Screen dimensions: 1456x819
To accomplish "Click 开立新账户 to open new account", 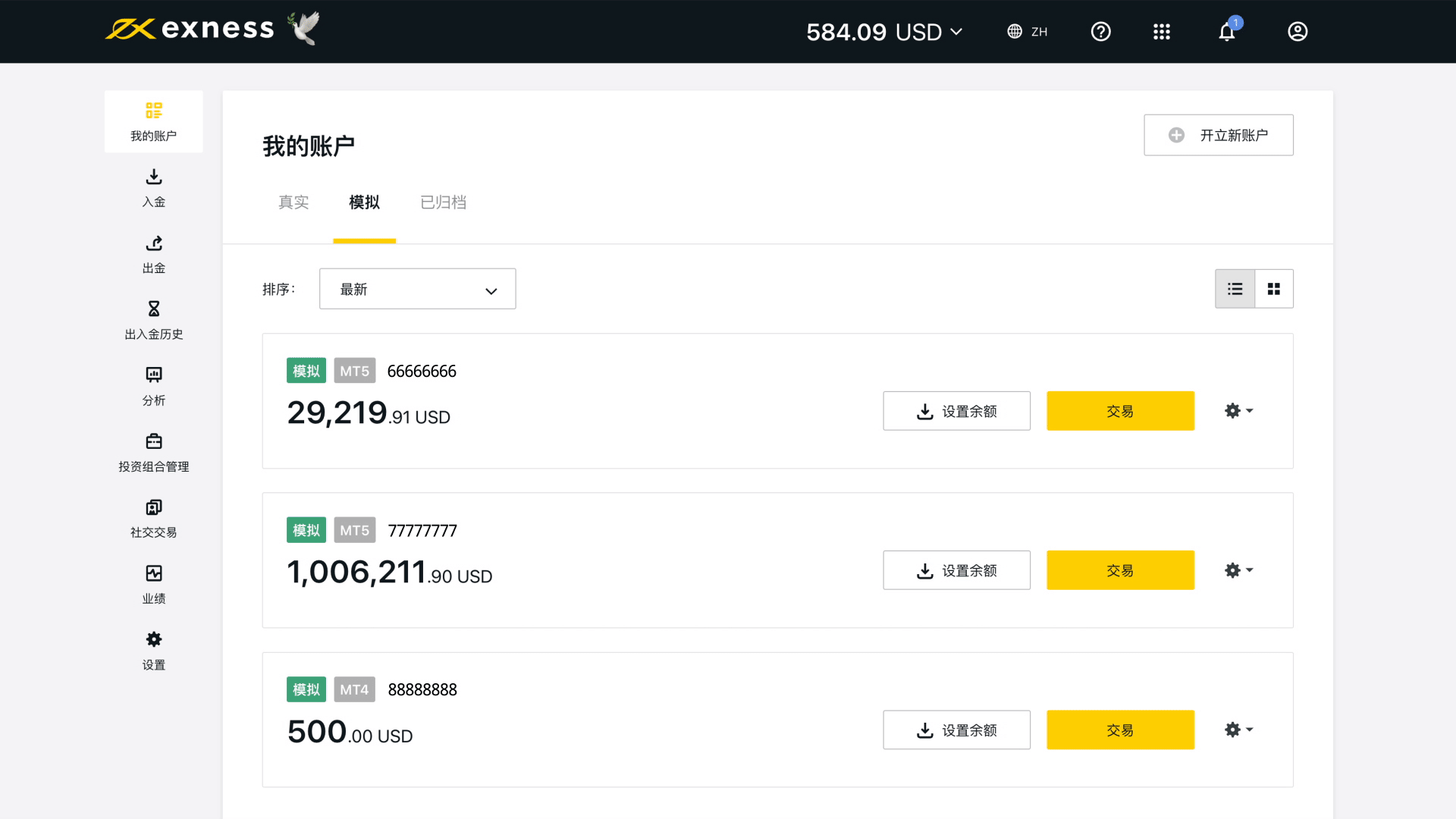I will 1218,135.
